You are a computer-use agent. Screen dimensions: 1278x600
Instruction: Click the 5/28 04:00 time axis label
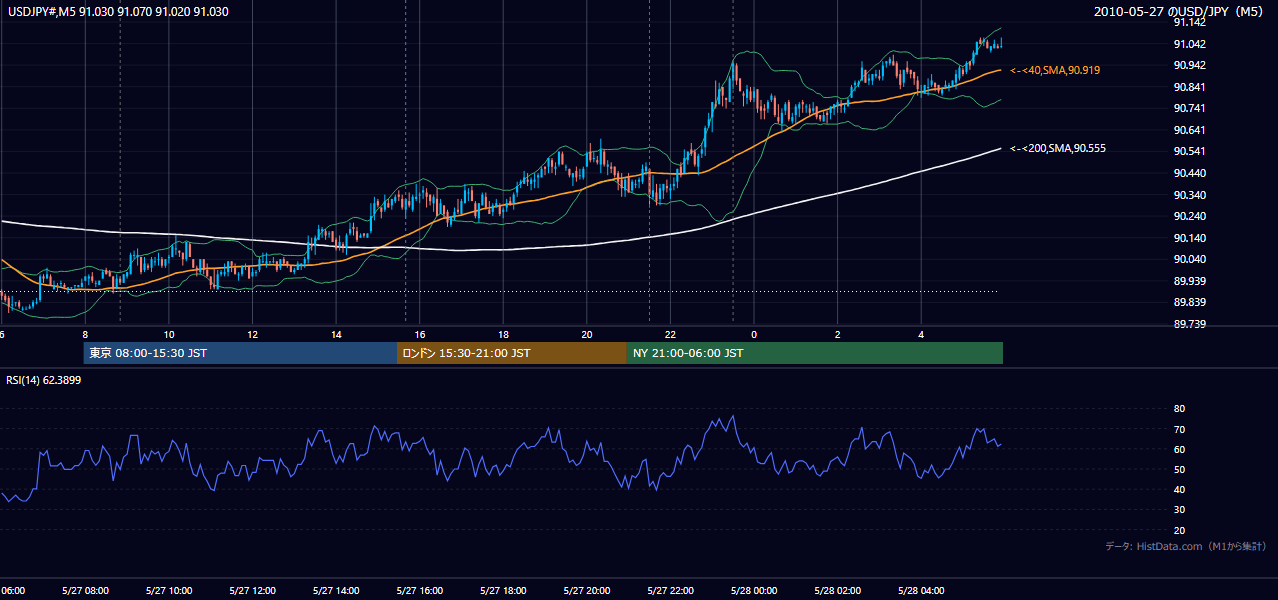click(x=921, y=590)
